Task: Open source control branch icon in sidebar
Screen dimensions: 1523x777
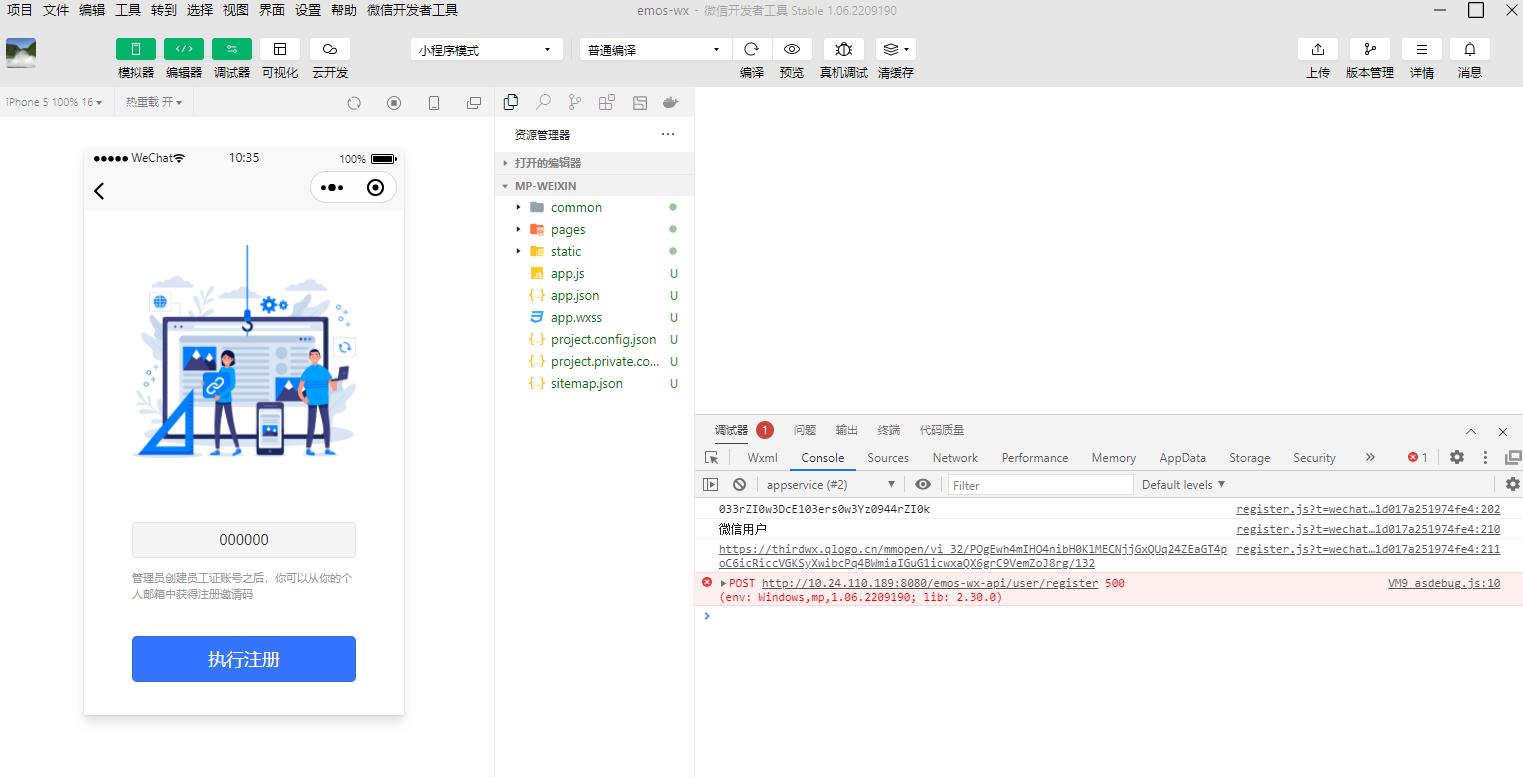Action: (575, 102)
